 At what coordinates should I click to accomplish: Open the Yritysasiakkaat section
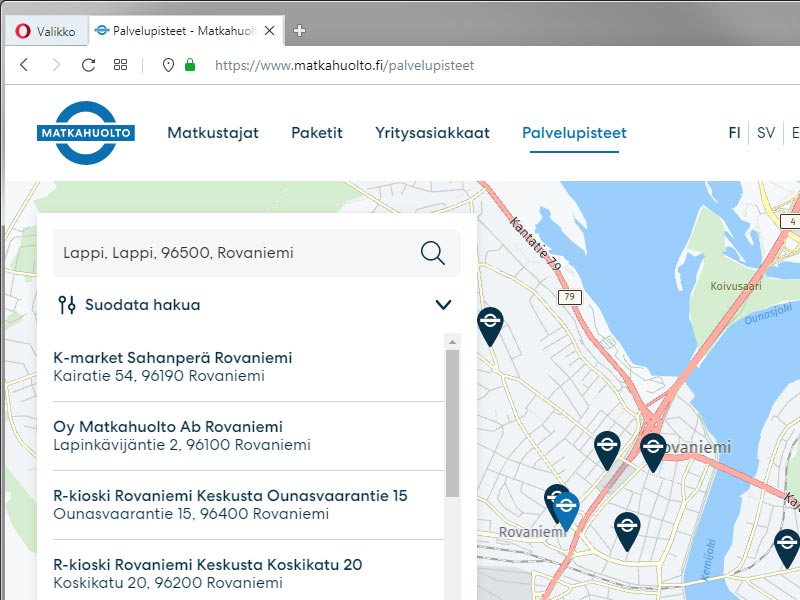tap(432, 133)
